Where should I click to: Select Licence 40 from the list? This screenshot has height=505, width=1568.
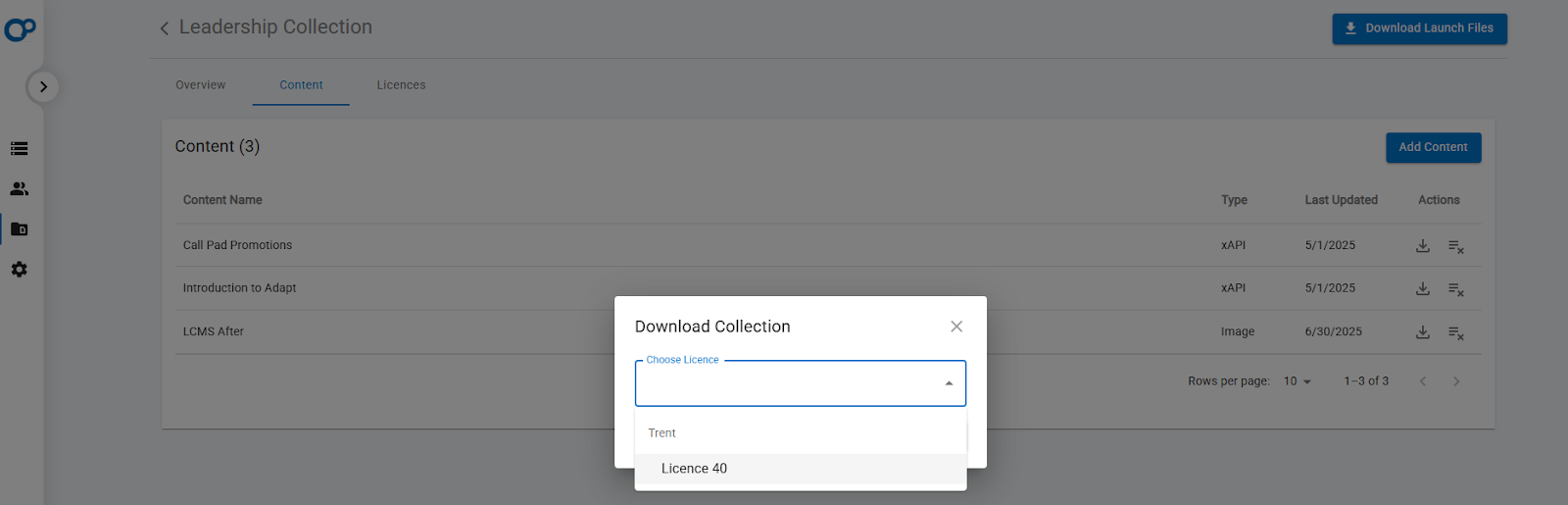point(694,469)
